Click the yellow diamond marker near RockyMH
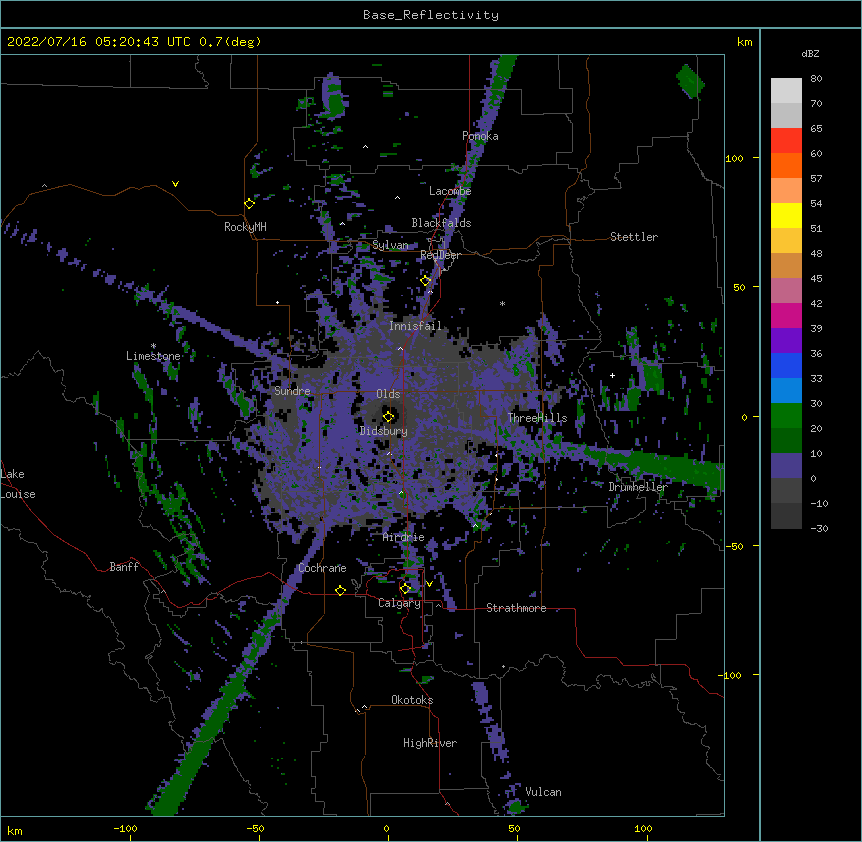The image size is (862, 842). (250, 204)
